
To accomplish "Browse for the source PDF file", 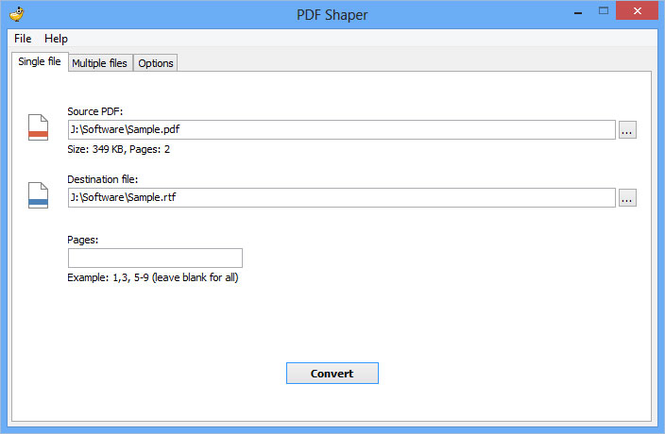I will coord(627,130).
